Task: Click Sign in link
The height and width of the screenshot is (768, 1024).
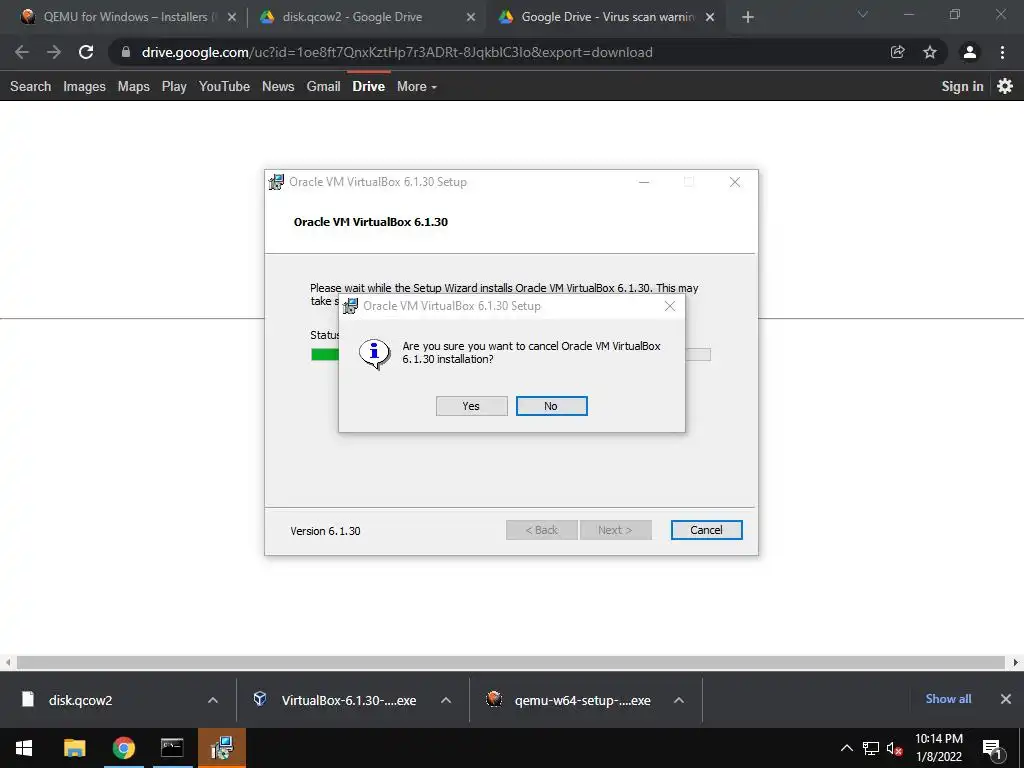Action: (x=962, y=86)
